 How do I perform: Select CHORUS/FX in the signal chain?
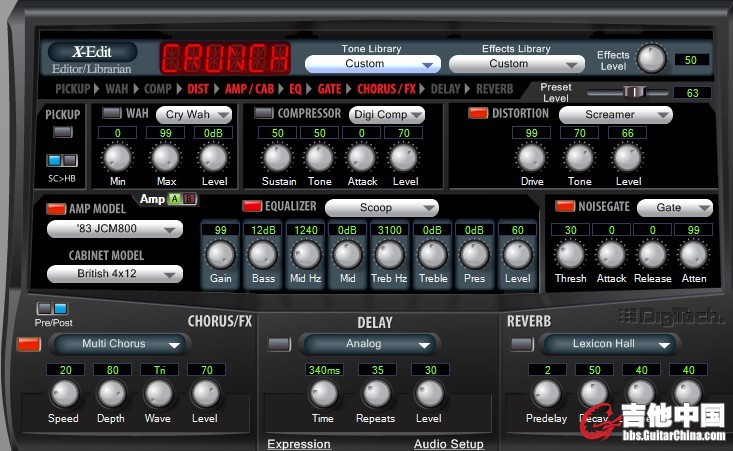387,89
